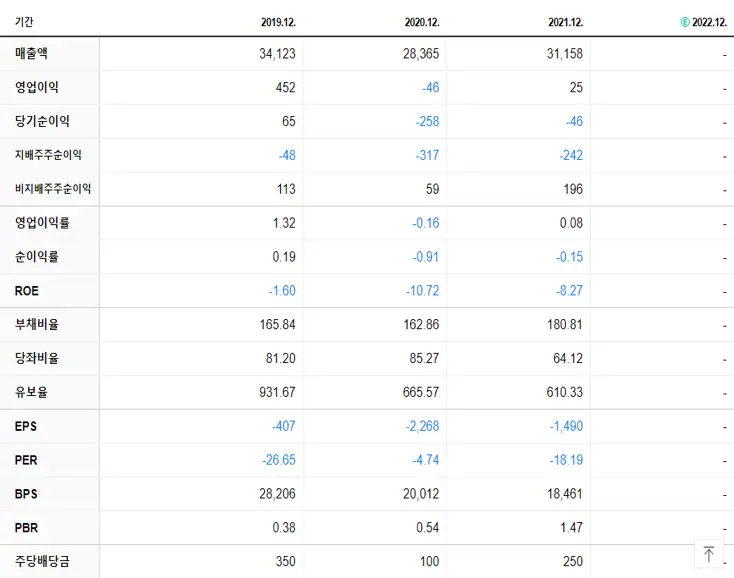The width and height of the screenshot is (734, 578).
Task: Select the 2022.12. column header
Action: 709,22
